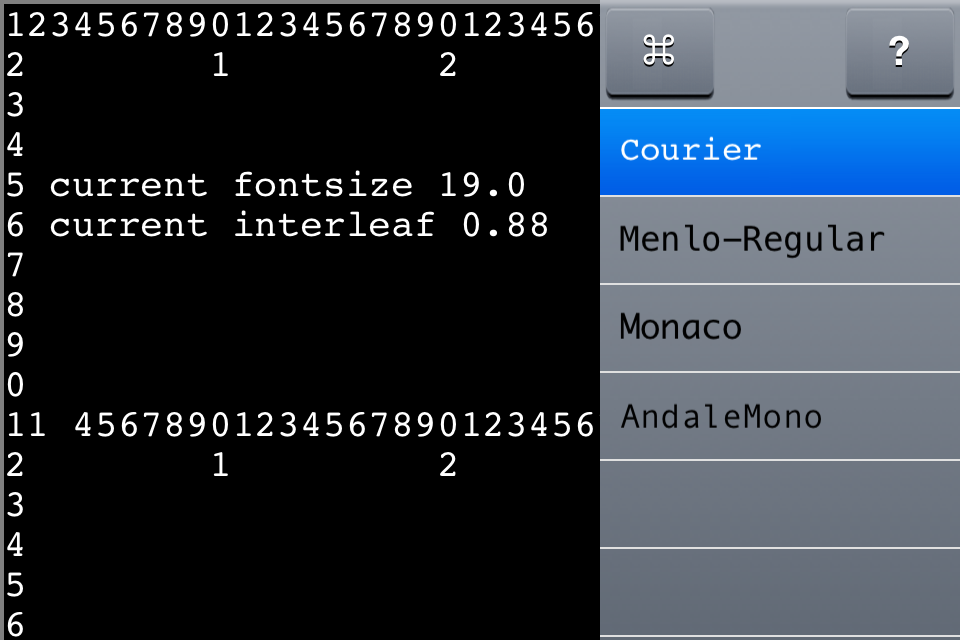Open help with the question mark button

pos(899,52)
